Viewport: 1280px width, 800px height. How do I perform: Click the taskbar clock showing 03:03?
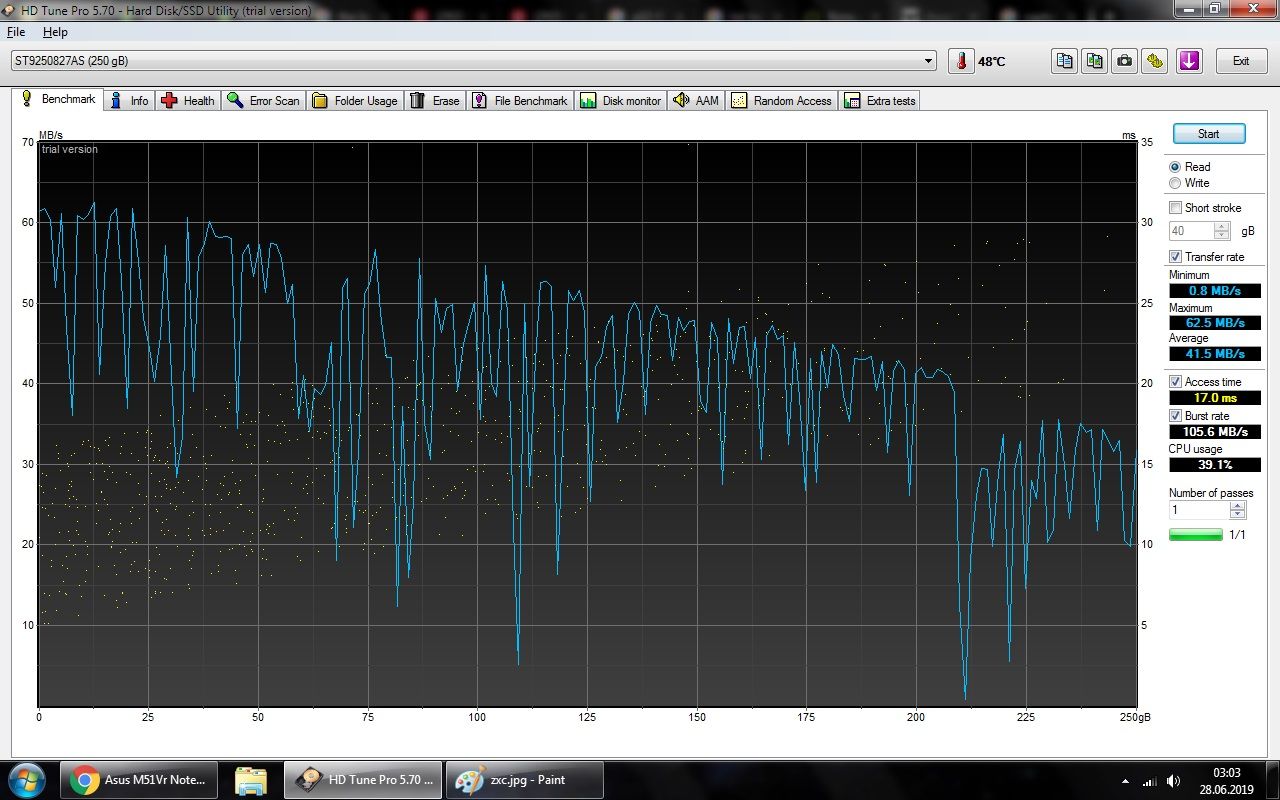pyautogui.click(x=1226, y=772)
